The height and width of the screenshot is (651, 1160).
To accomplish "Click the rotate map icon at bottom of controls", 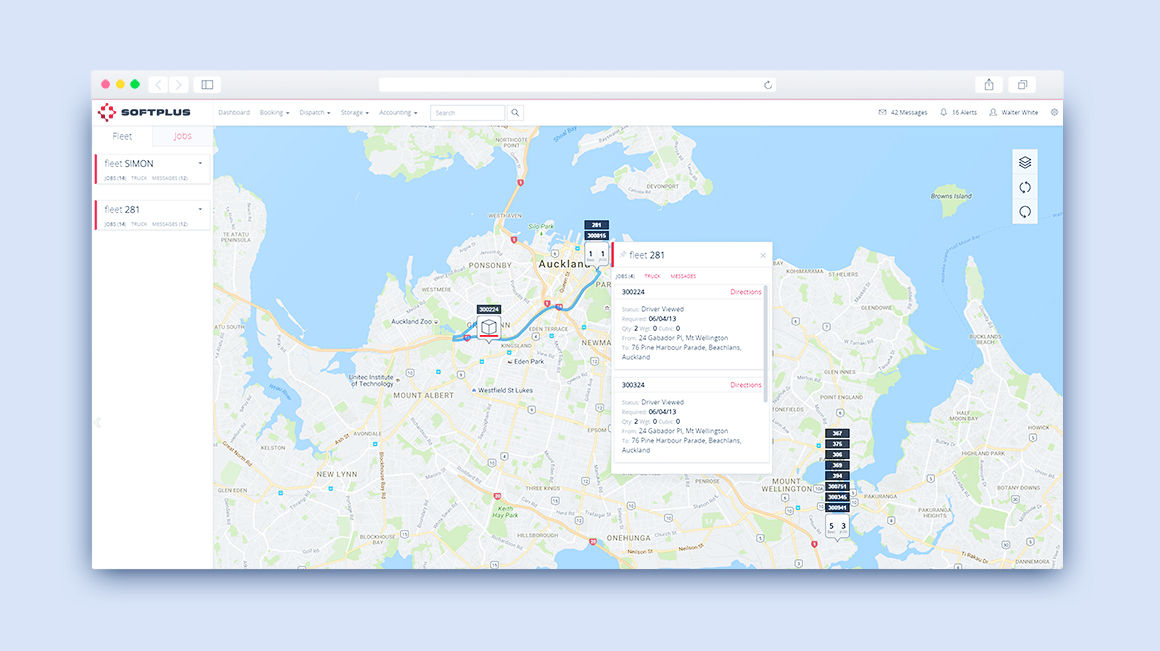I will (1023, 212).
